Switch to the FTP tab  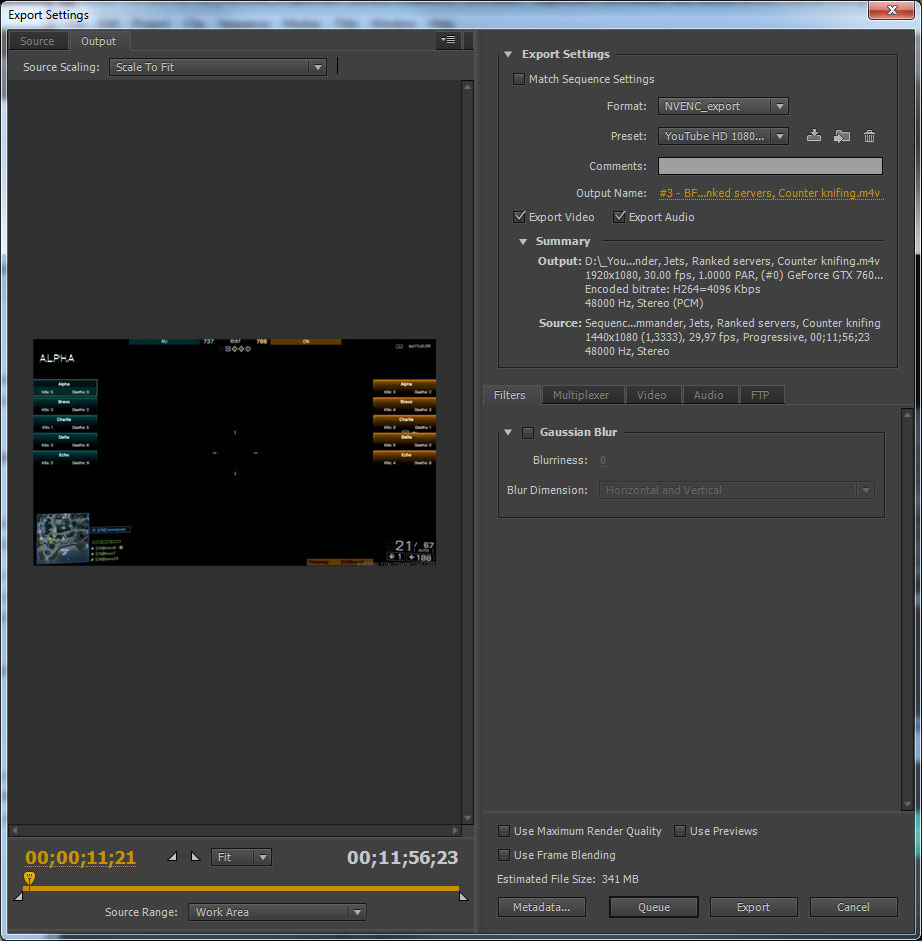point(760,395)
